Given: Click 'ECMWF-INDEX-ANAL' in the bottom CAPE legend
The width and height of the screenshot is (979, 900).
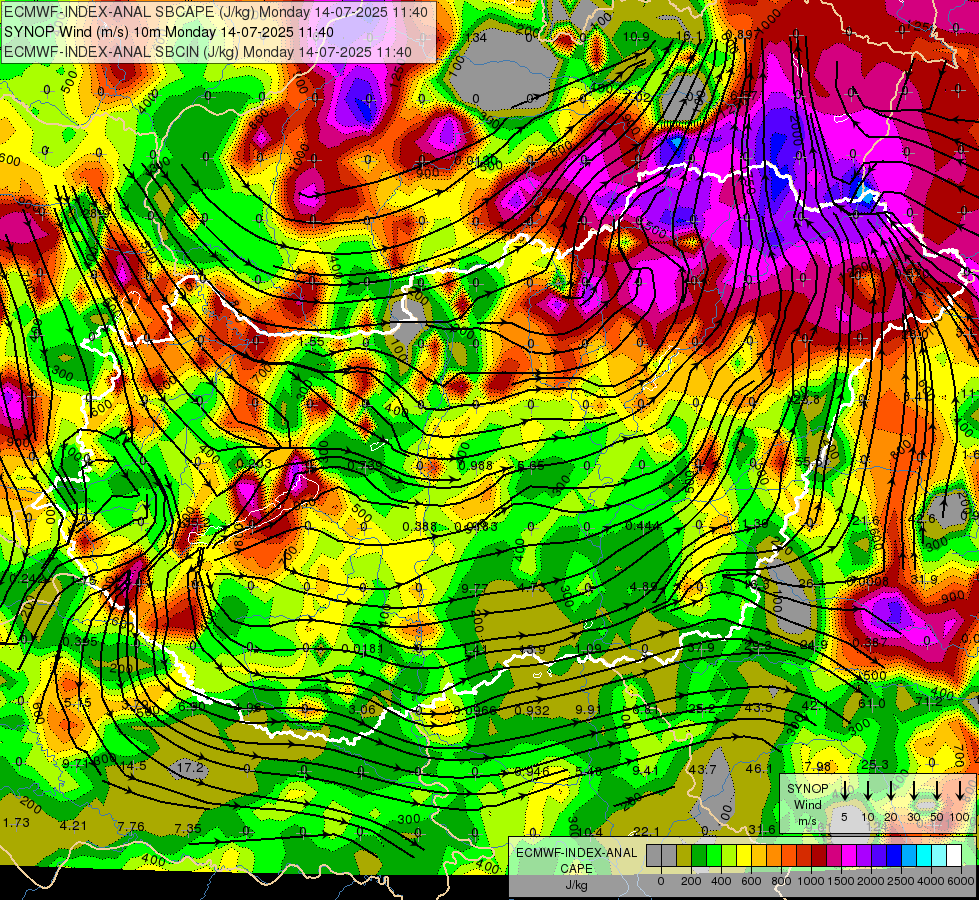Looking at the screenshot, I should (x=577, y=853).
